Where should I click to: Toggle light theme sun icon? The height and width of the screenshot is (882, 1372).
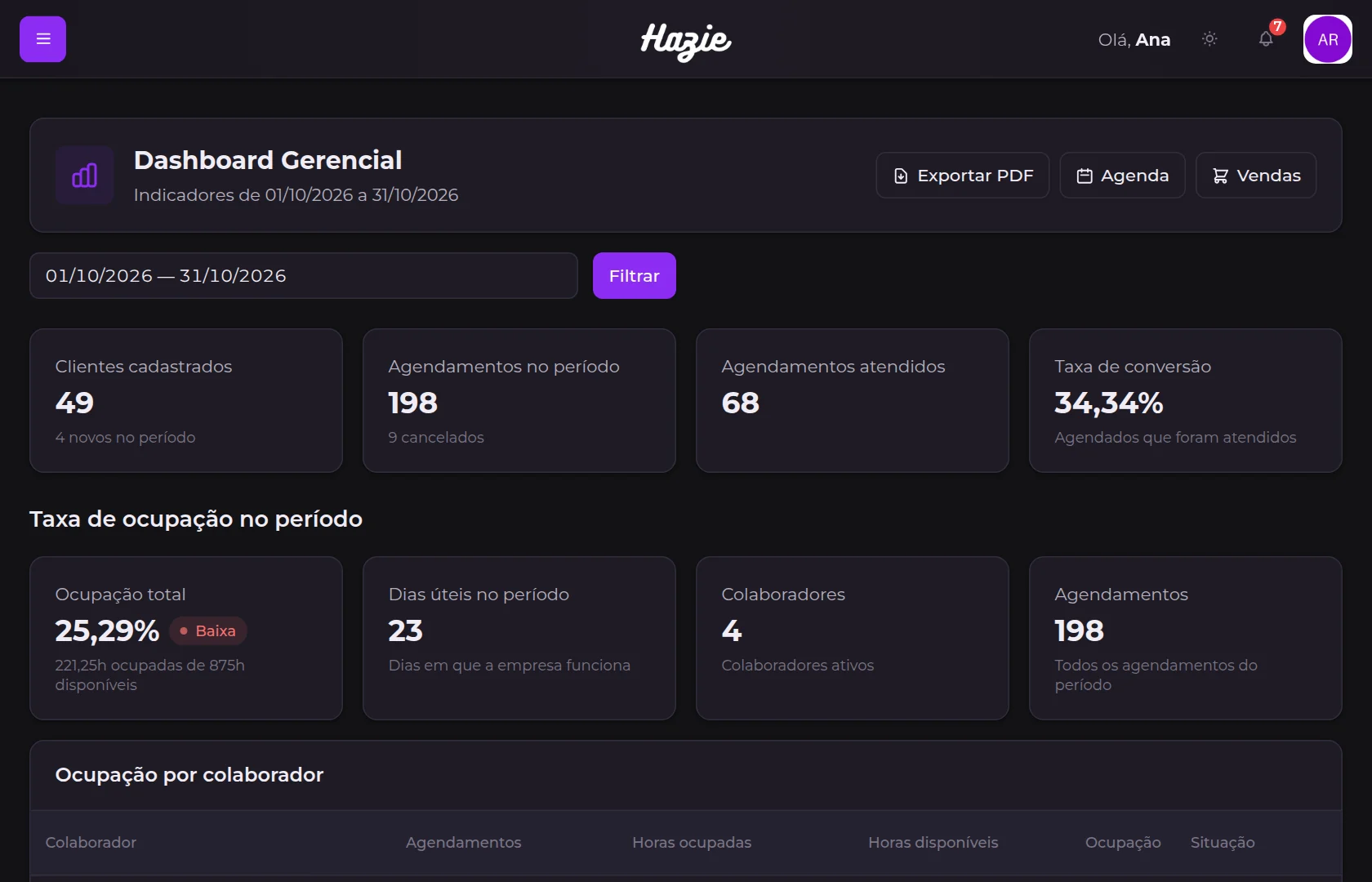point(1209,39)
